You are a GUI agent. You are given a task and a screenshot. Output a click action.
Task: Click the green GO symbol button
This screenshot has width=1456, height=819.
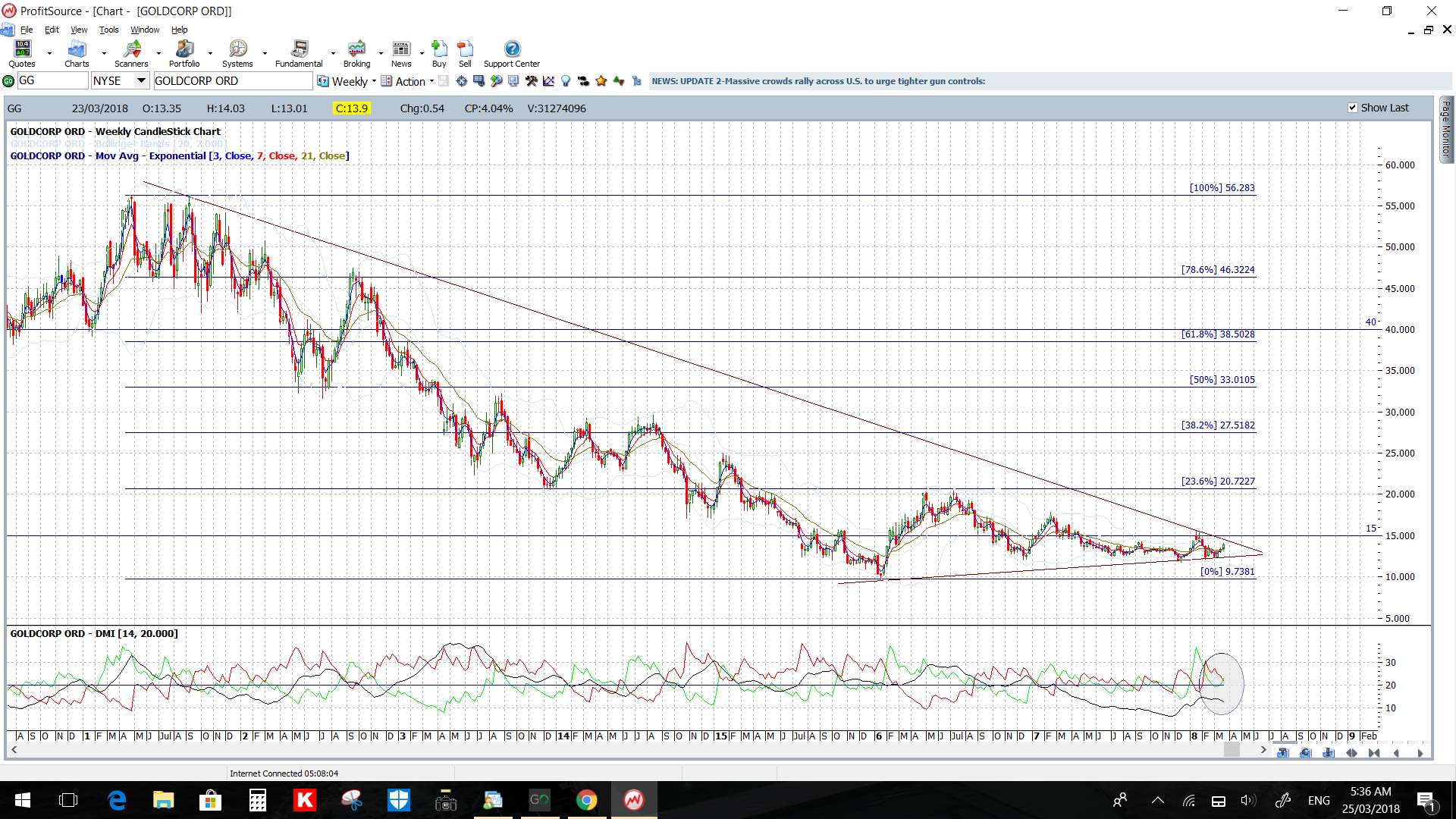click(8, 81)
